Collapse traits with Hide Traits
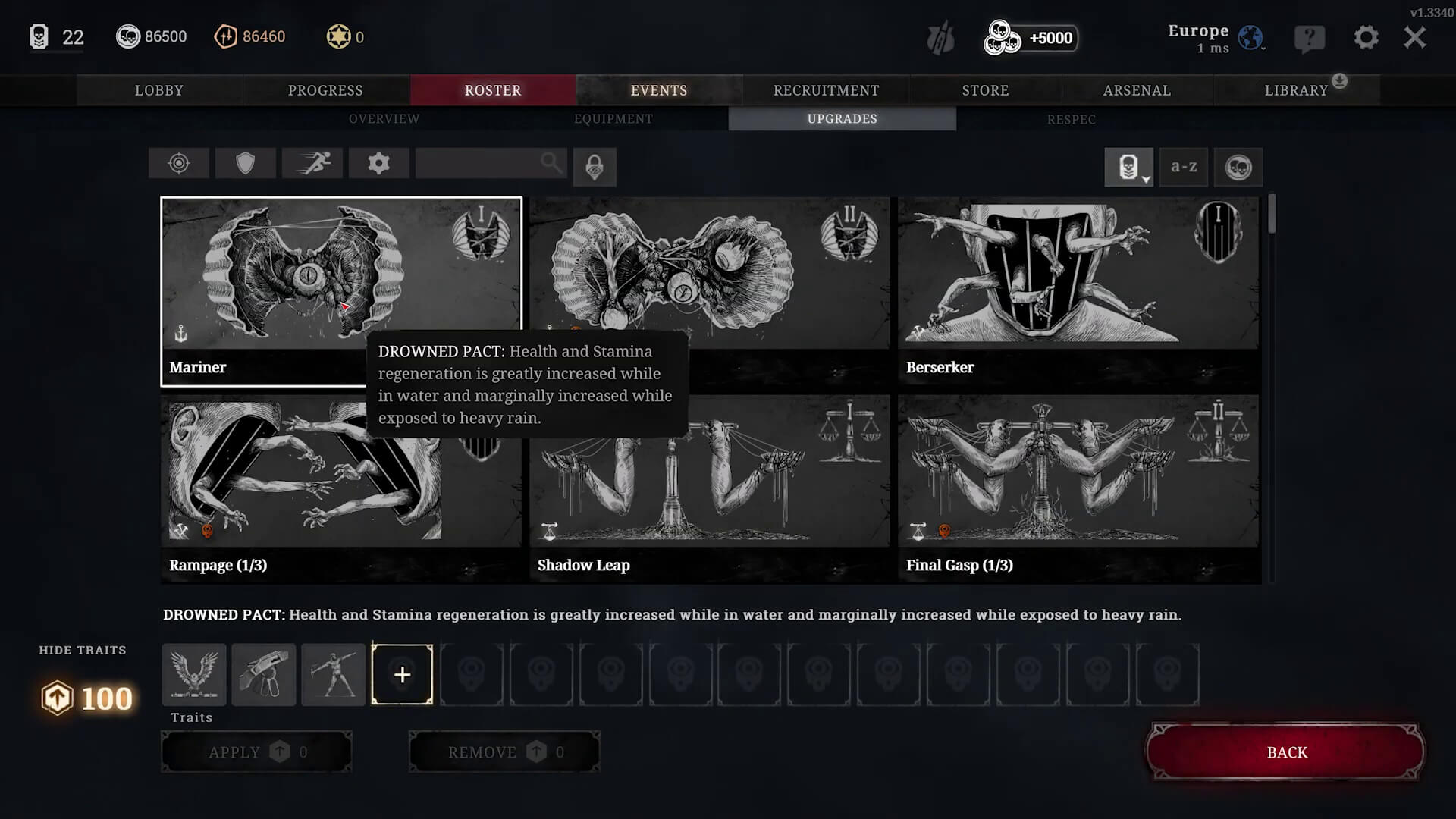1456x819 pixels. [83, 650]
